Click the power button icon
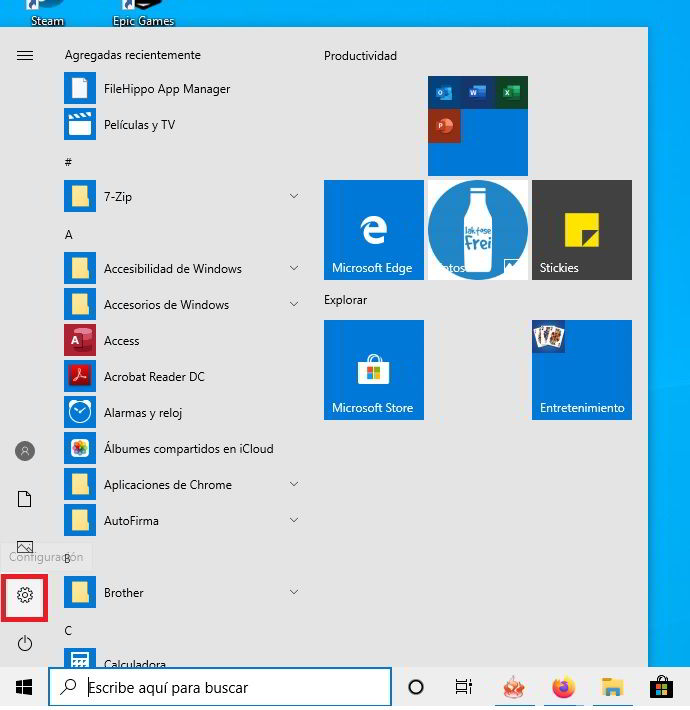This screenshot has width=690, height=710. tap(25, 643)
